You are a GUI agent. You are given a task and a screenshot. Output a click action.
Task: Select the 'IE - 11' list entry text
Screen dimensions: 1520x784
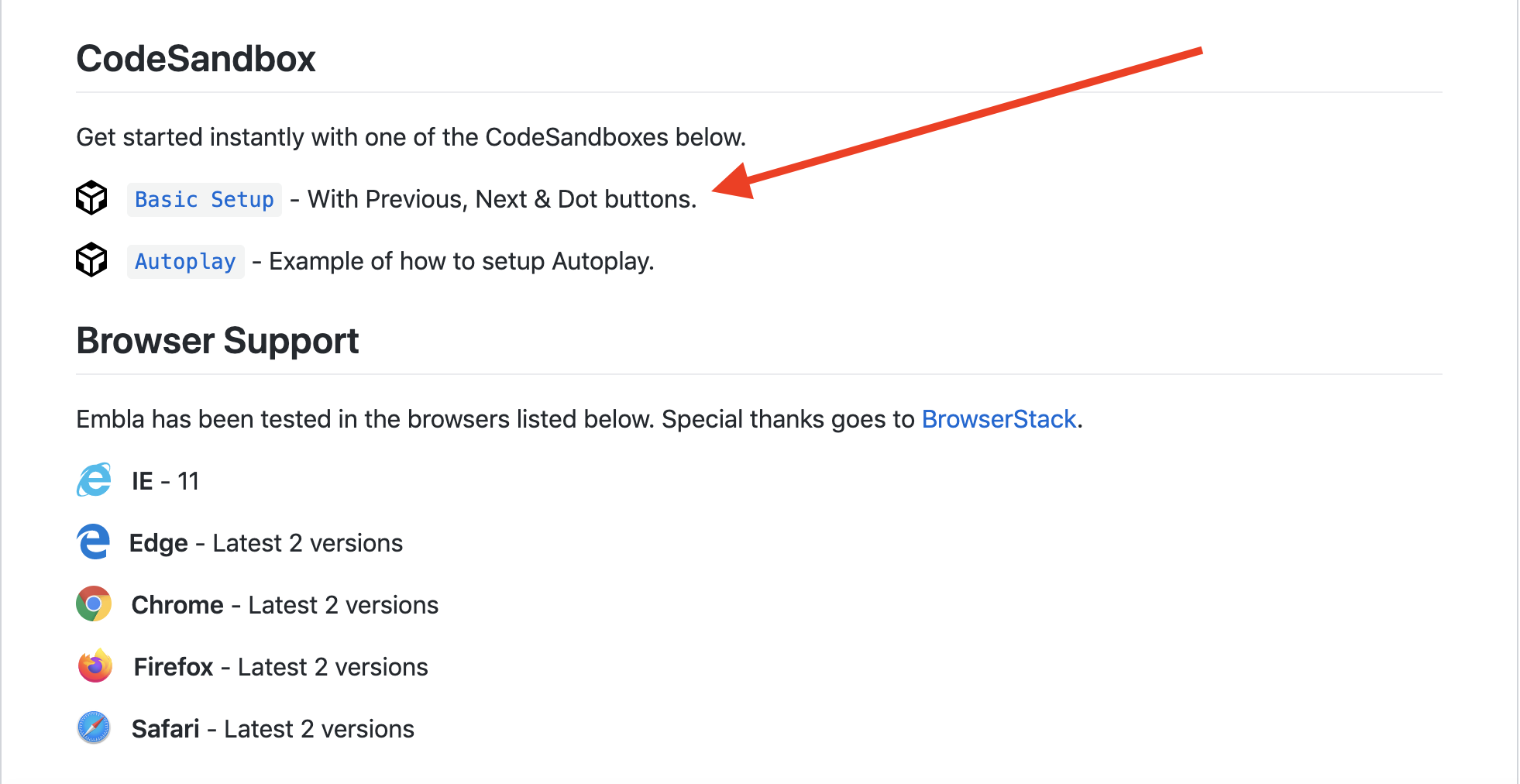coord(165,481)
